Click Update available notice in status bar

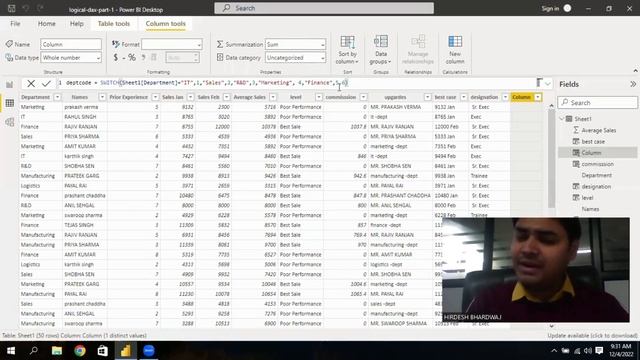pos(592,336)
